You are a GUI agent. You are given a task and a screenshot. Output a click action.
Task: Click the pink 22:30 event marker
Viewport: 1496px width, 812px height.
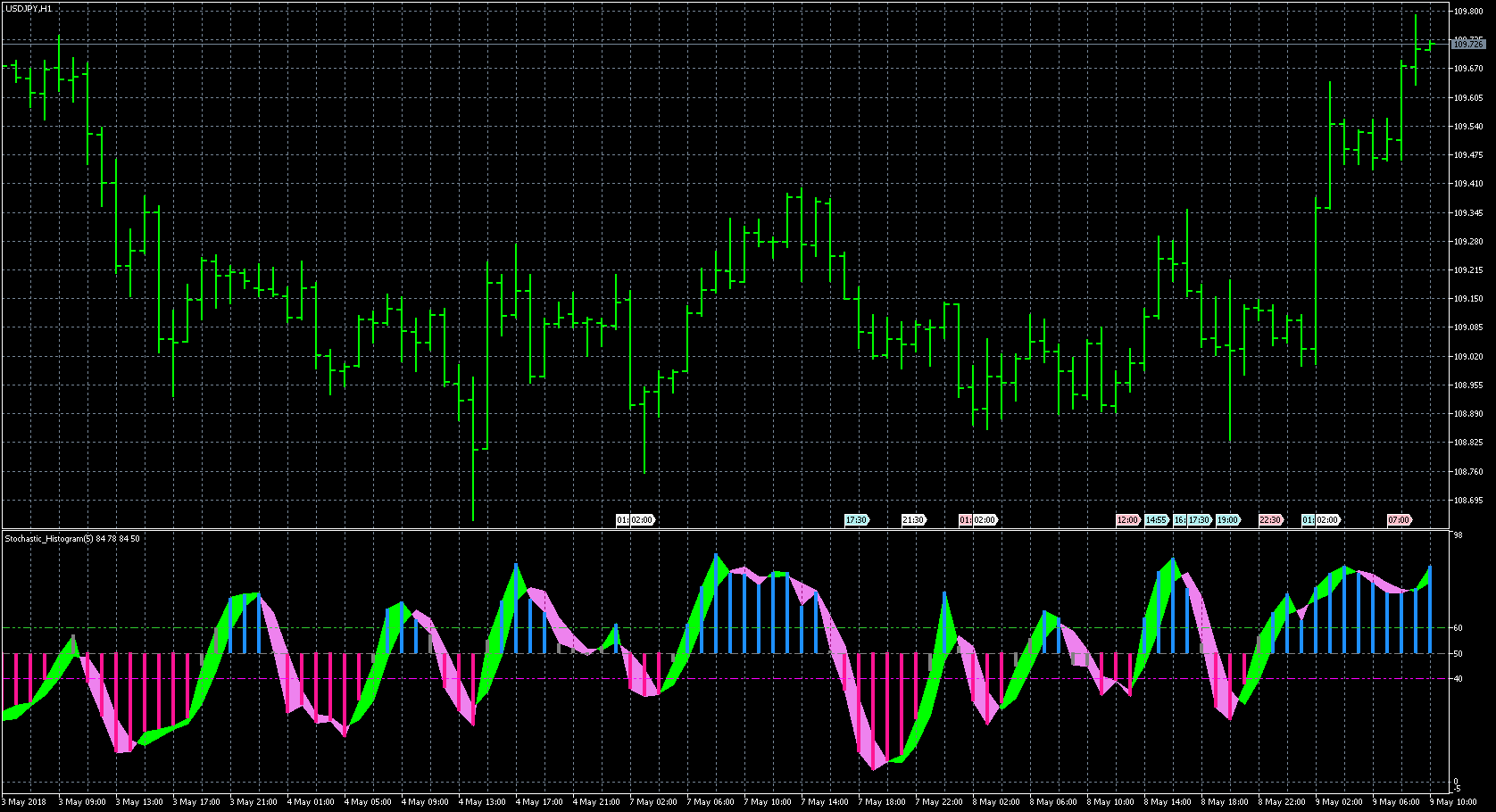click(x=1269, y=520)
